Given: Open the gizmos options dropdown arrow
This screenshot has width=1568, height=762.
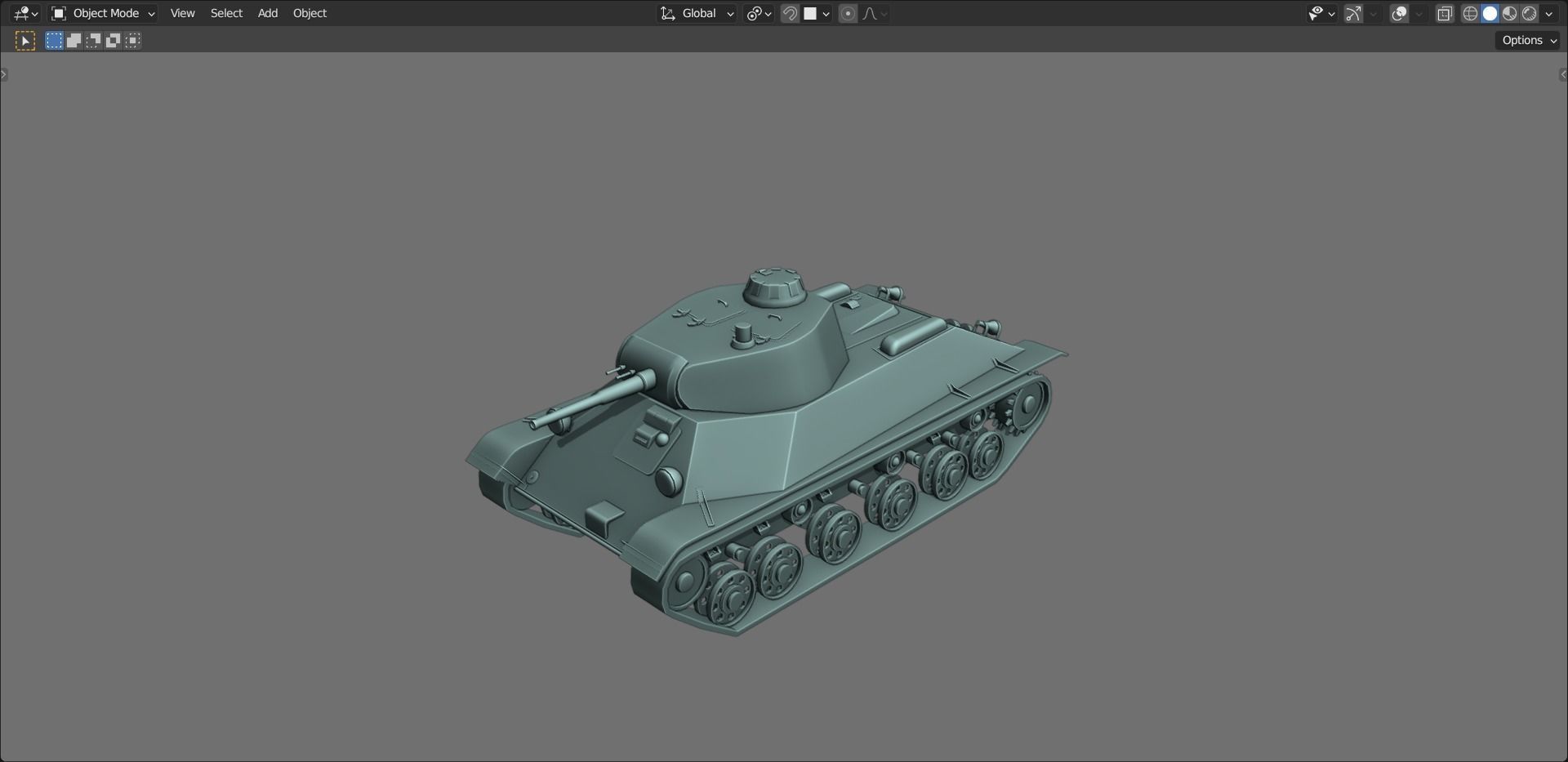Looking at the screenshot, I should pos(1374,13).
